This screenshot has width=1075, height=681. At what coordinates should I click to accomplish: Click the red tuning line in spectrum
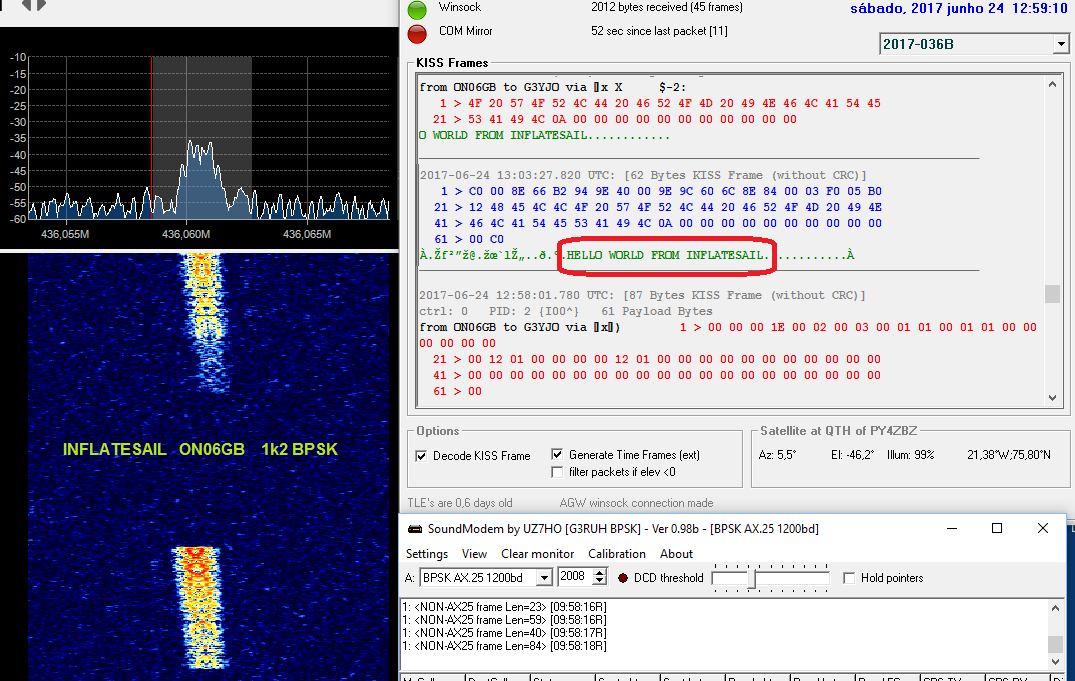pyautogui.click(x=152, y=137)
